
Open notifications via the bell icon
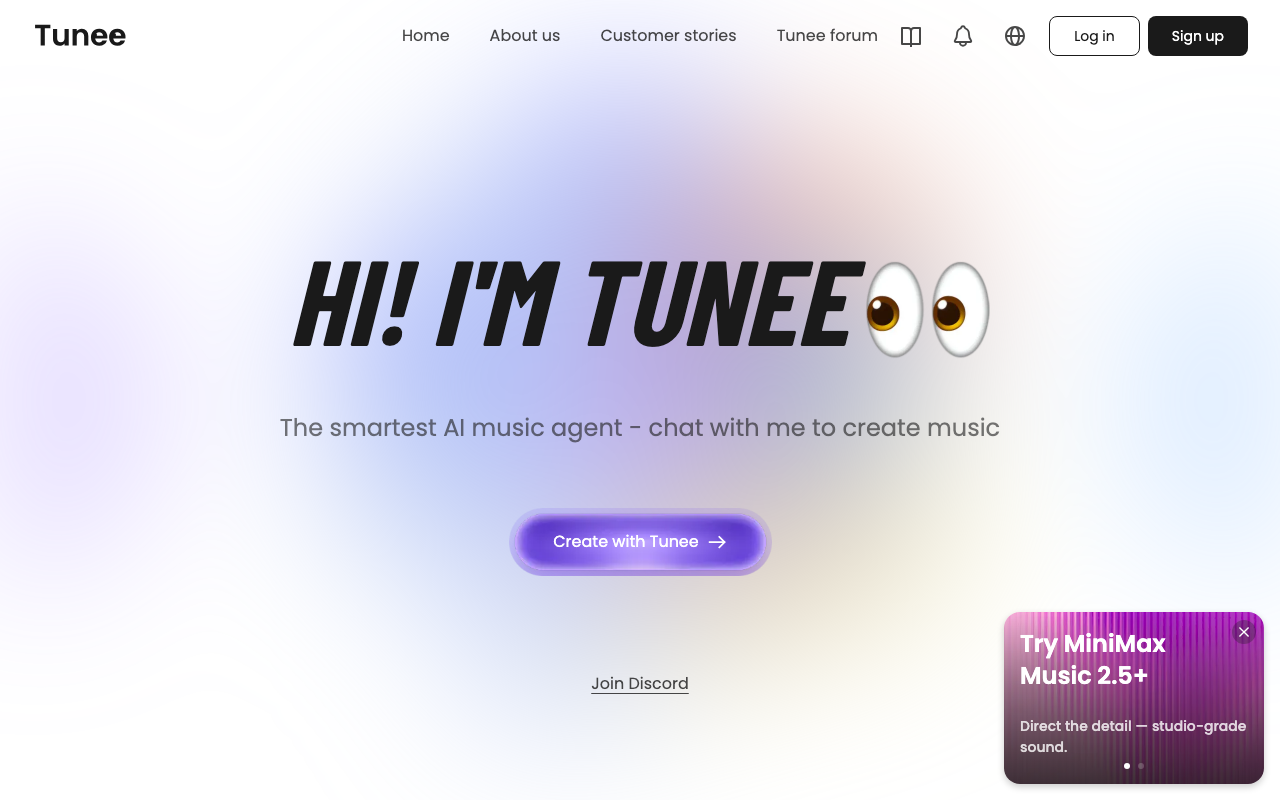963,36
